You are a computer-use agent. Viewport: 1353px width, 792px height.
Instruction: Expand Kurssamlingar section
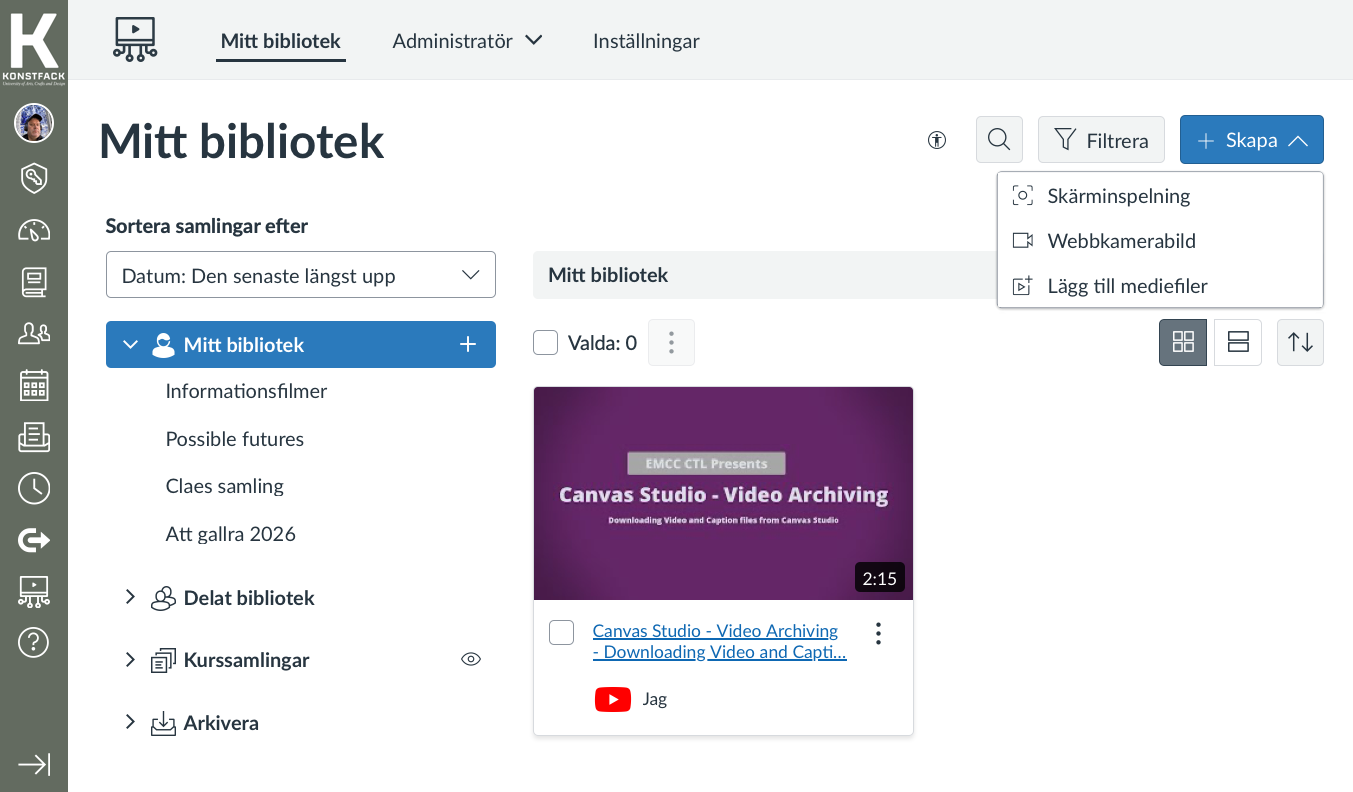tap(130, 659)
